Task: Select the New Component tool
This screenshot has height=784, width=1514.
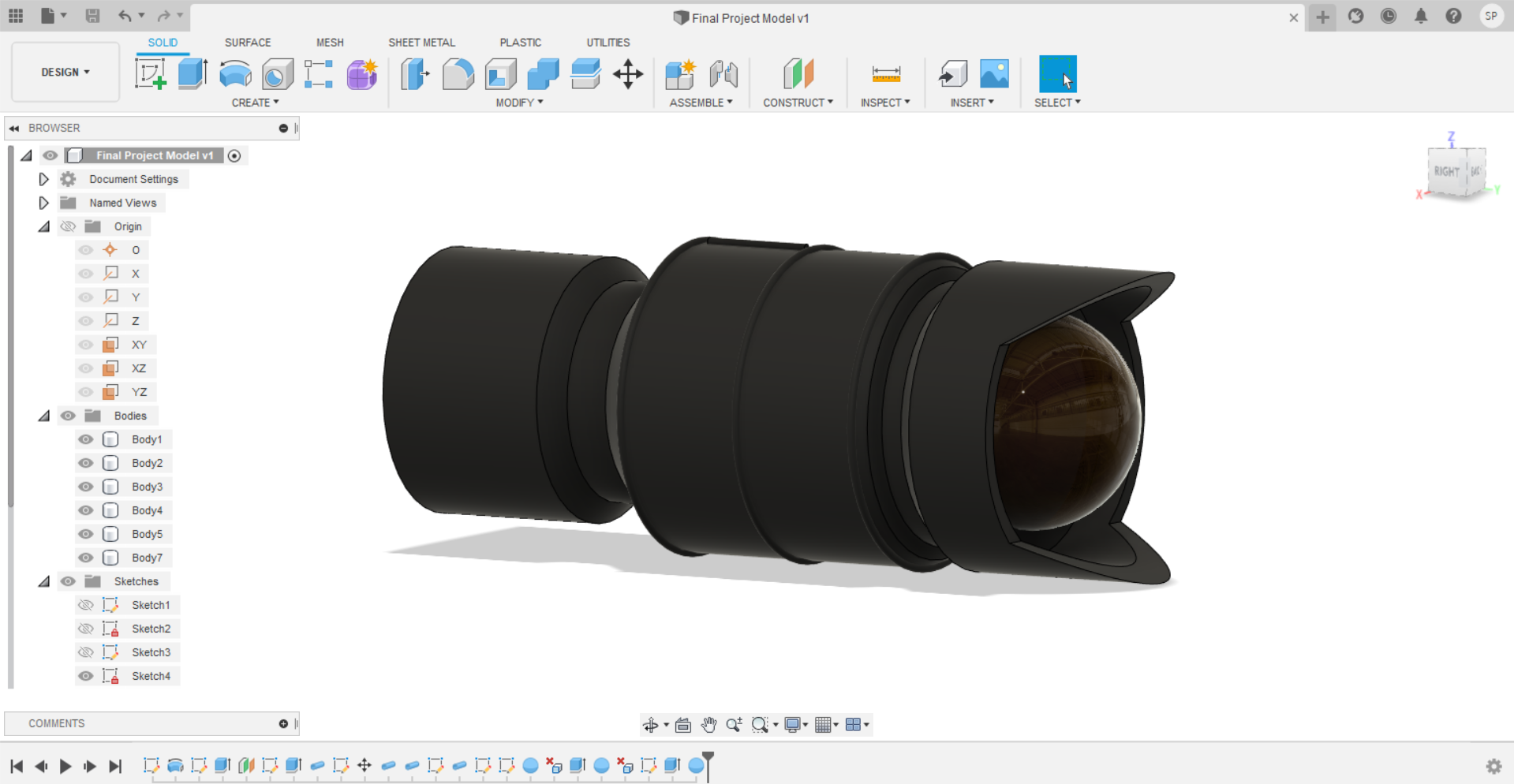Action: point(680,74)
